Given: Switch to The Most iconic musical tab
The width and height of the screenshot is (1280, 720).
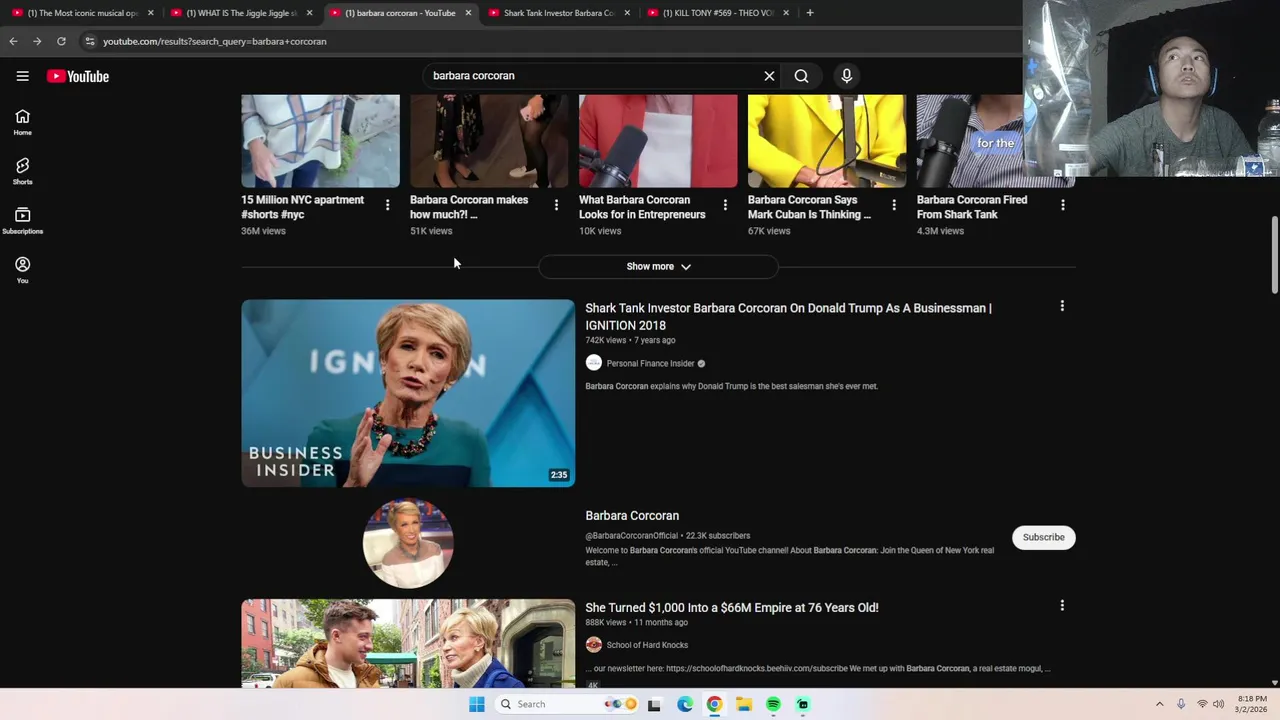Looking at the screenshot, I should 83,13.
